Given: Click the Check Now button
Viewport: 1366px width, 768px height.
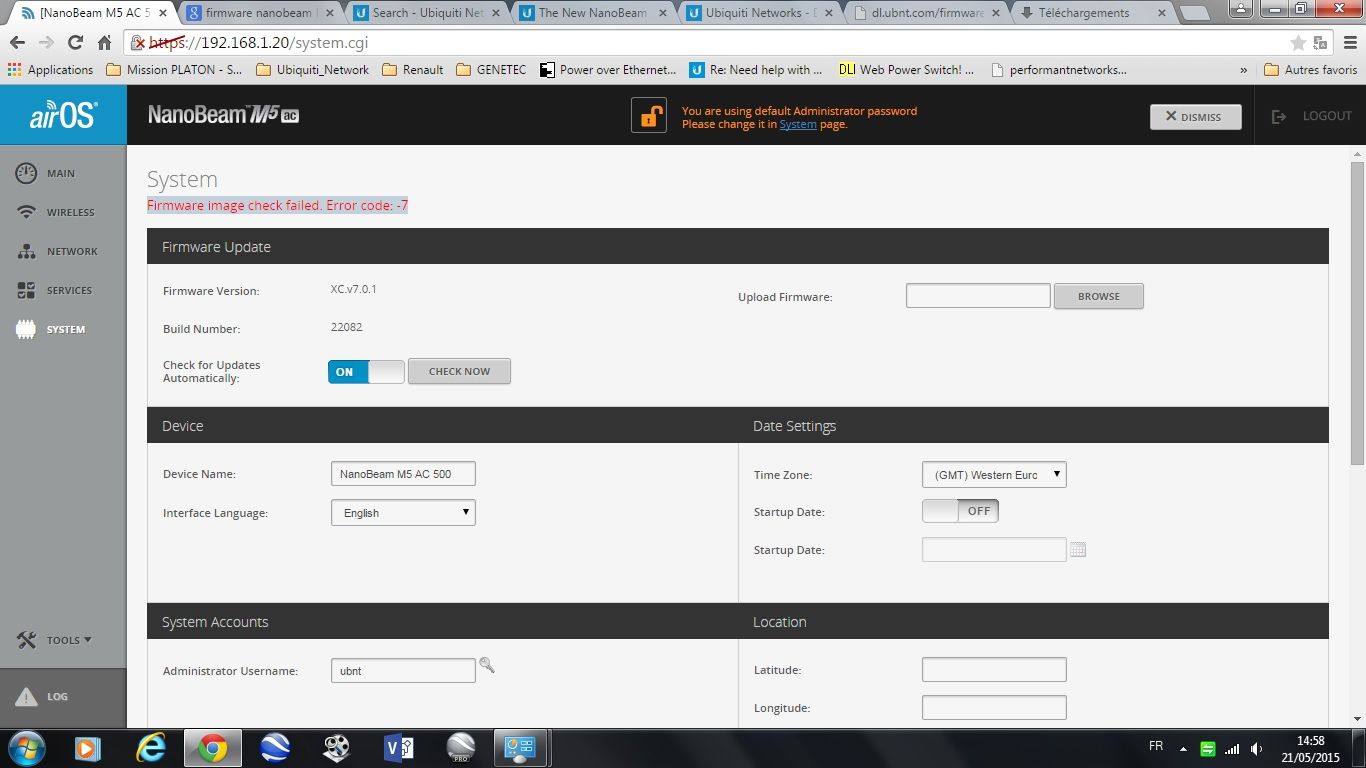Looking at the screenshot, I should tap(459, 372).
